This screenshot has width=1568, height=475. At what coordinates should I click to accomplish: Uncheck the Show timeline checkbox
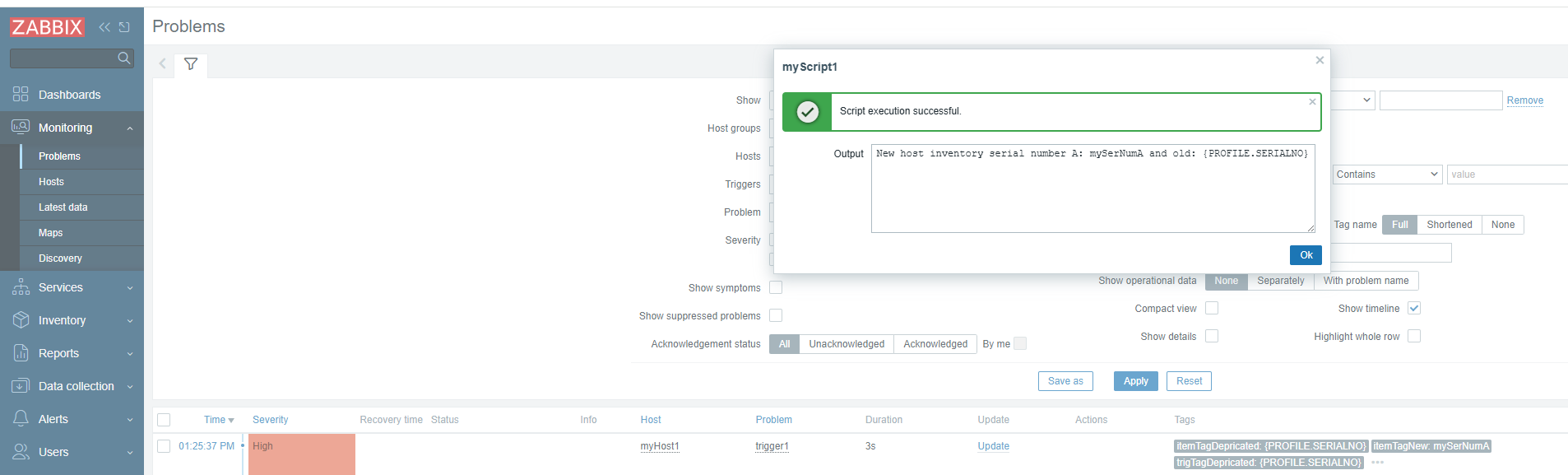tap(1413, 309)
